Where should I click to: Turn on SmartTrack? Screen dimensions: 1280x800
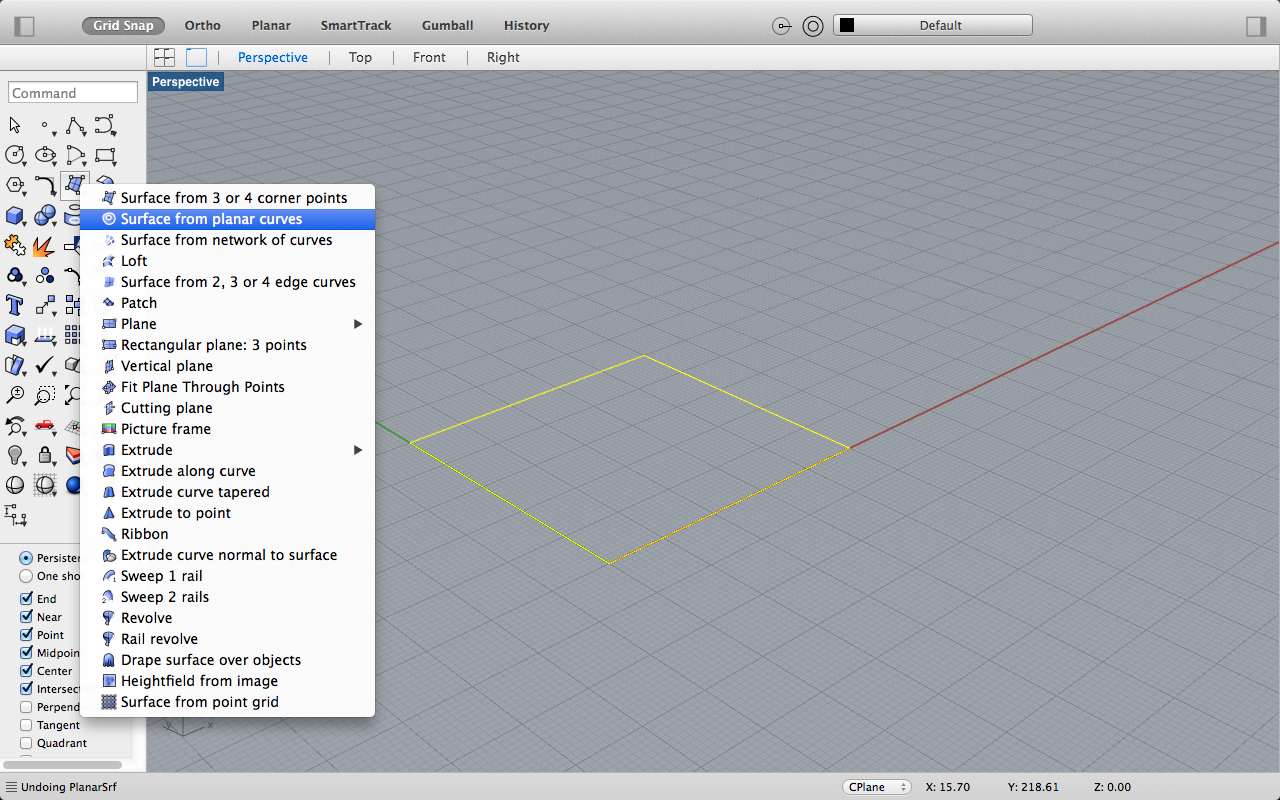356,25
